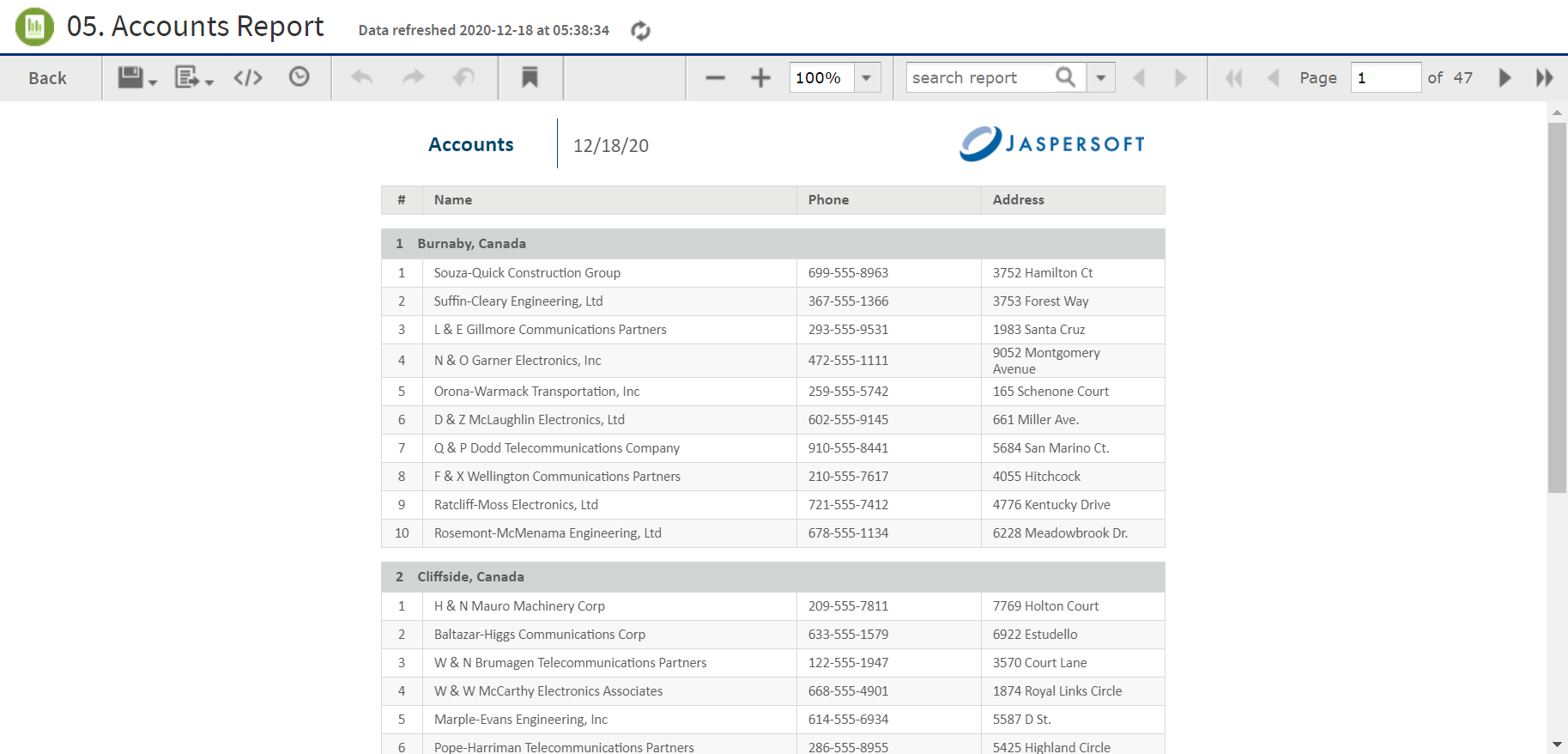This screenshot has height=754, width=1568.
Task: Click the Back button
Action: click(47, 78)
